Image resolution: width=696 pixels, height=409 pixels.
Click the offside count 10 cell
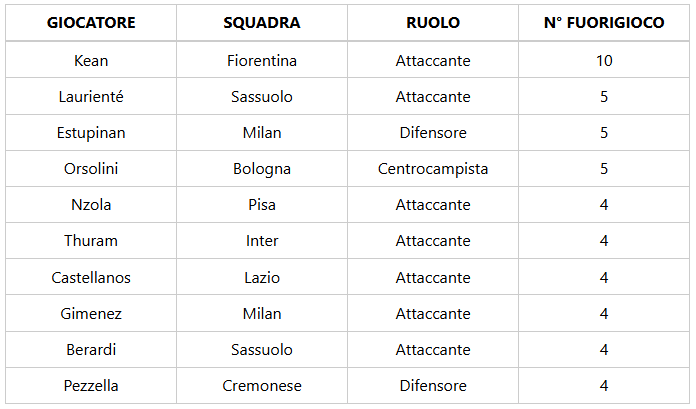tap(604, 60)
